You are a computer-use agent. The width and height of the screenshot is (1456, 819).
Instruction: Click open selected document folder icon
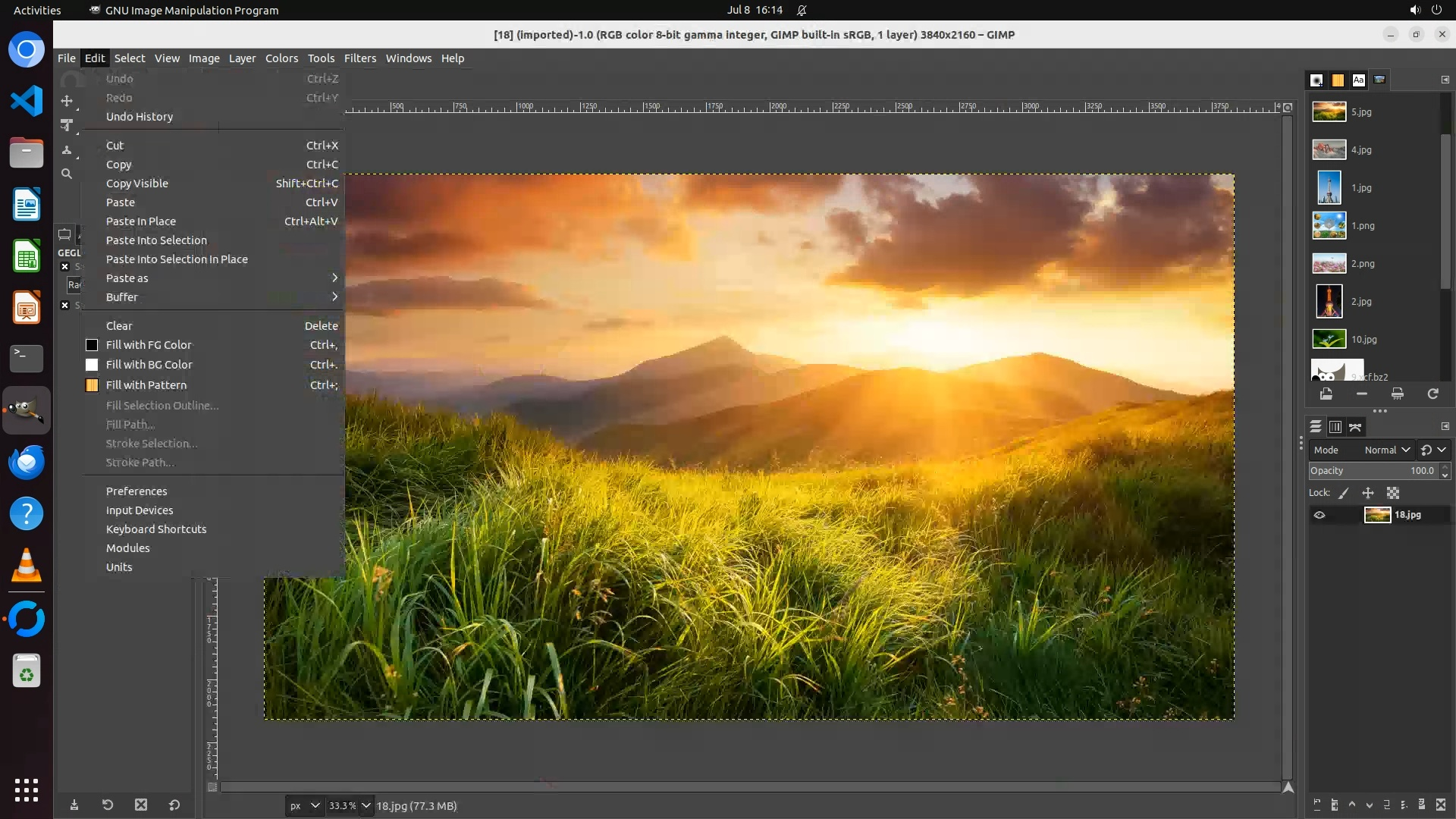pyautogui.click(x=1326, y=394)
